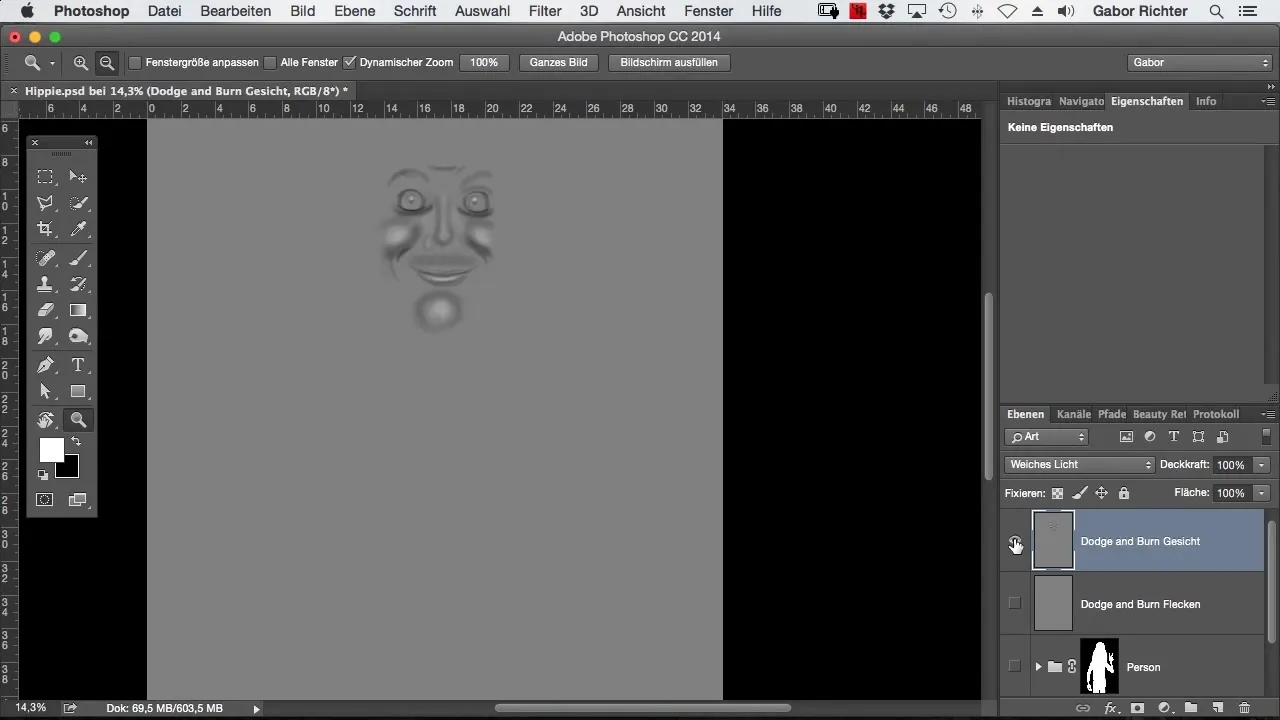Viewport: 1280px width, 720px height.
Task: Toggle lock image pixels brush icon
Action: coord(1079,493)
